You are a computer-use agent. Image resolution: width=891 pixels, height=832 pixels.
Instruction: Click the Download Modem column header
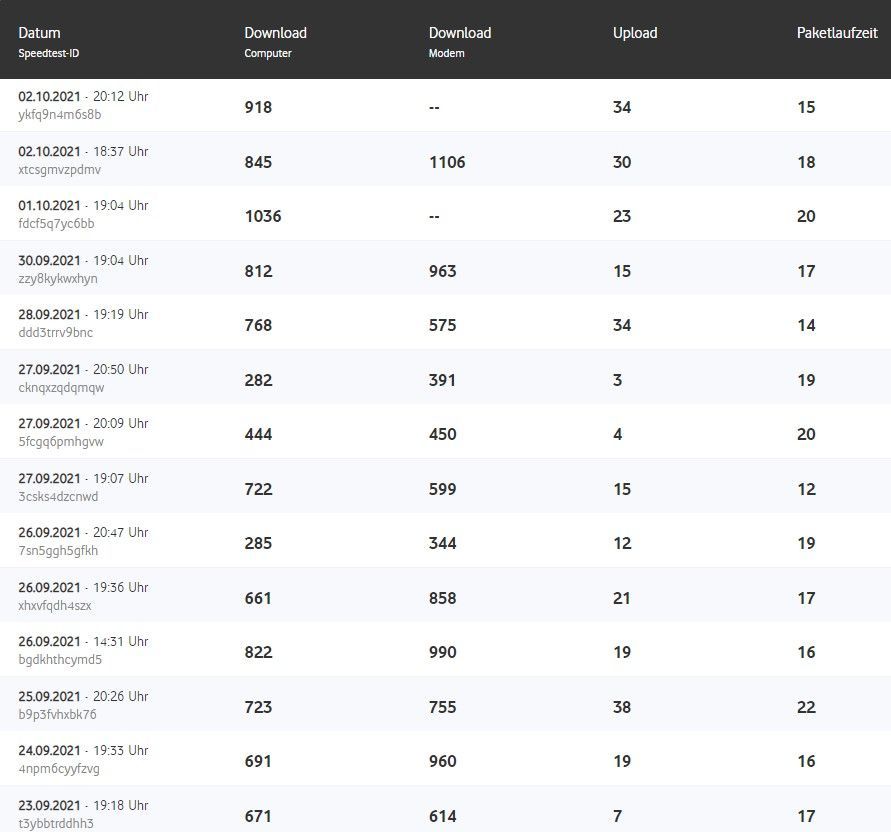(x=460, y=42)
